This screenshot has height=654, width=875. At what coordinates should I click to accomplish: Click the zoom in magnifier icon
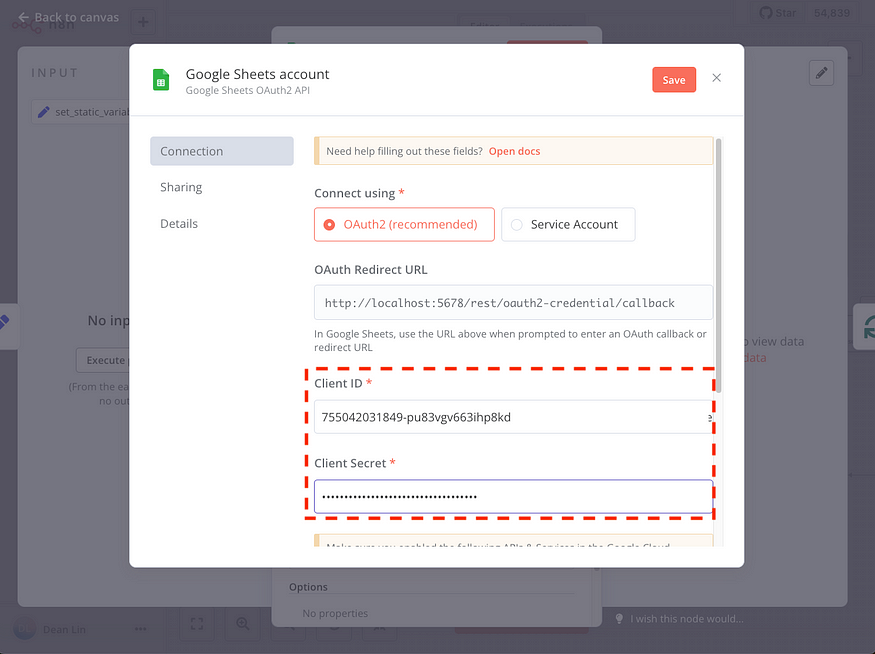(x=242, y=623)
